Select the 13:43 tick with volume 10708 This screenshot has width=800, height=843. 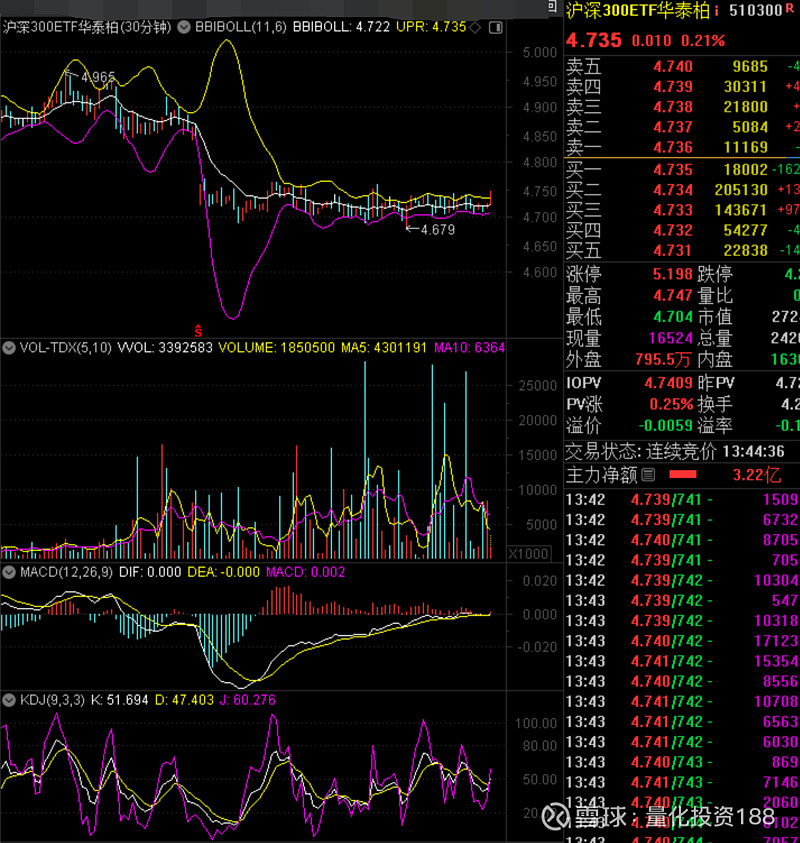click(682, 702)
